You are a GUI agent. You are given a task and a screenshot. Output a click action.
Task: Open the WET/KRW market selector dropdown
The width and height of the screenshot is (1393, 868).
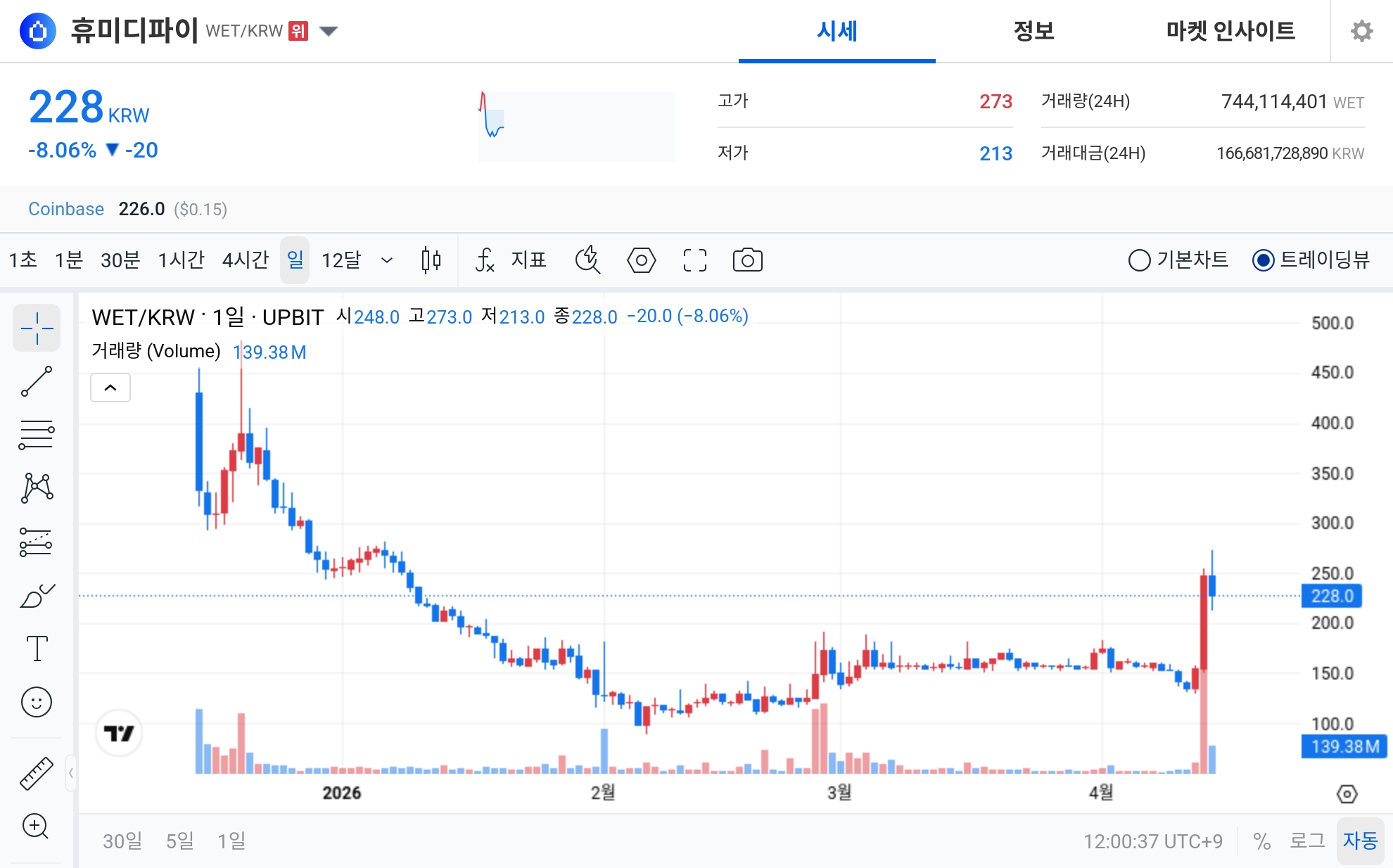tap(328, 31)
